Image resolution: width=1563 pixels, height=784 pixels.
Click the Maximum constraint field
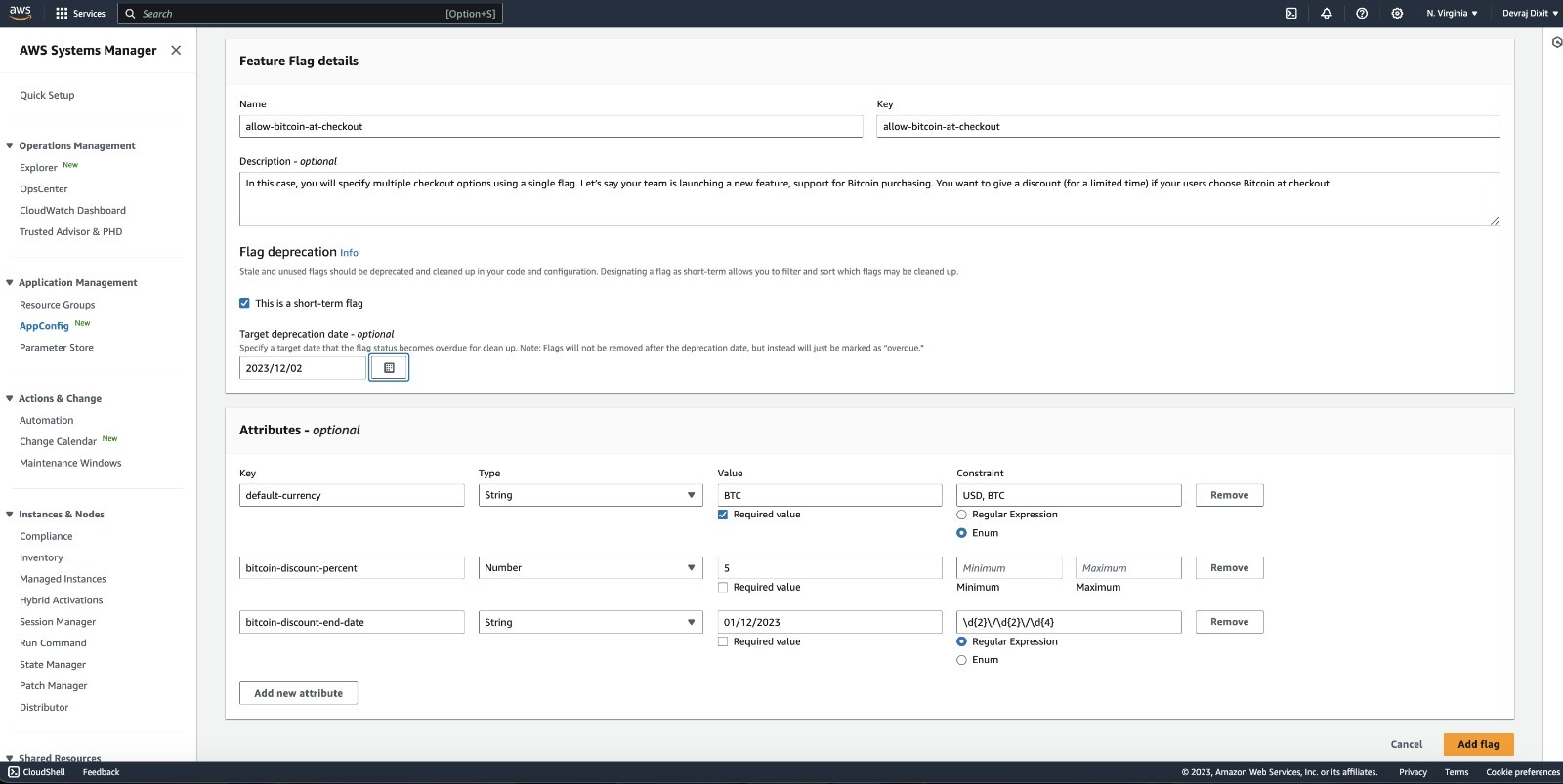(x=1128, y=568)
